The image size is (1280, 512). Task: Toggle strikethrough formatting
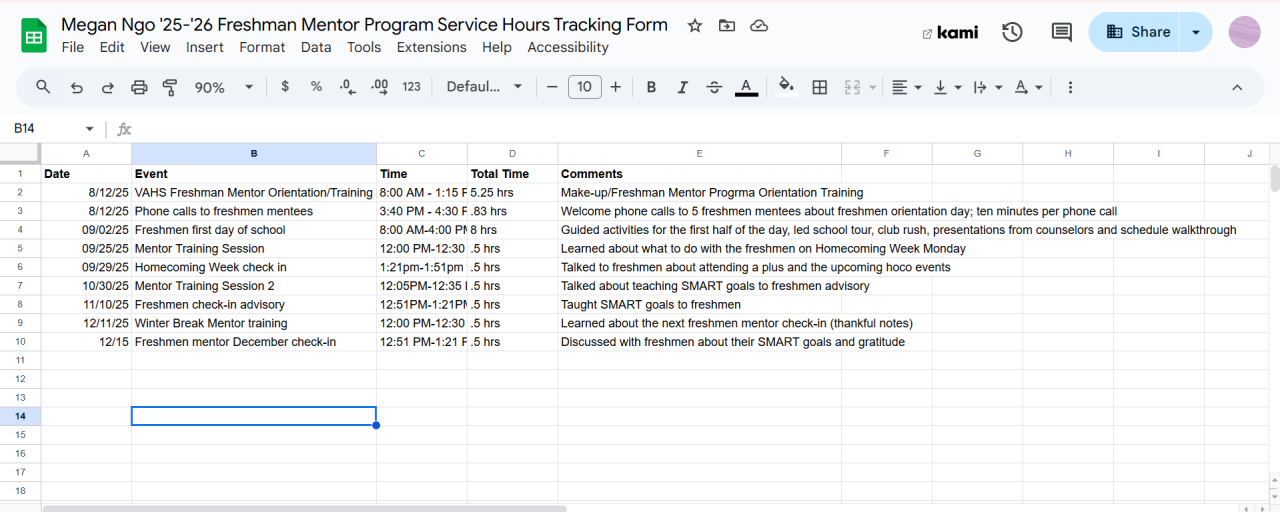coord(714,87)
